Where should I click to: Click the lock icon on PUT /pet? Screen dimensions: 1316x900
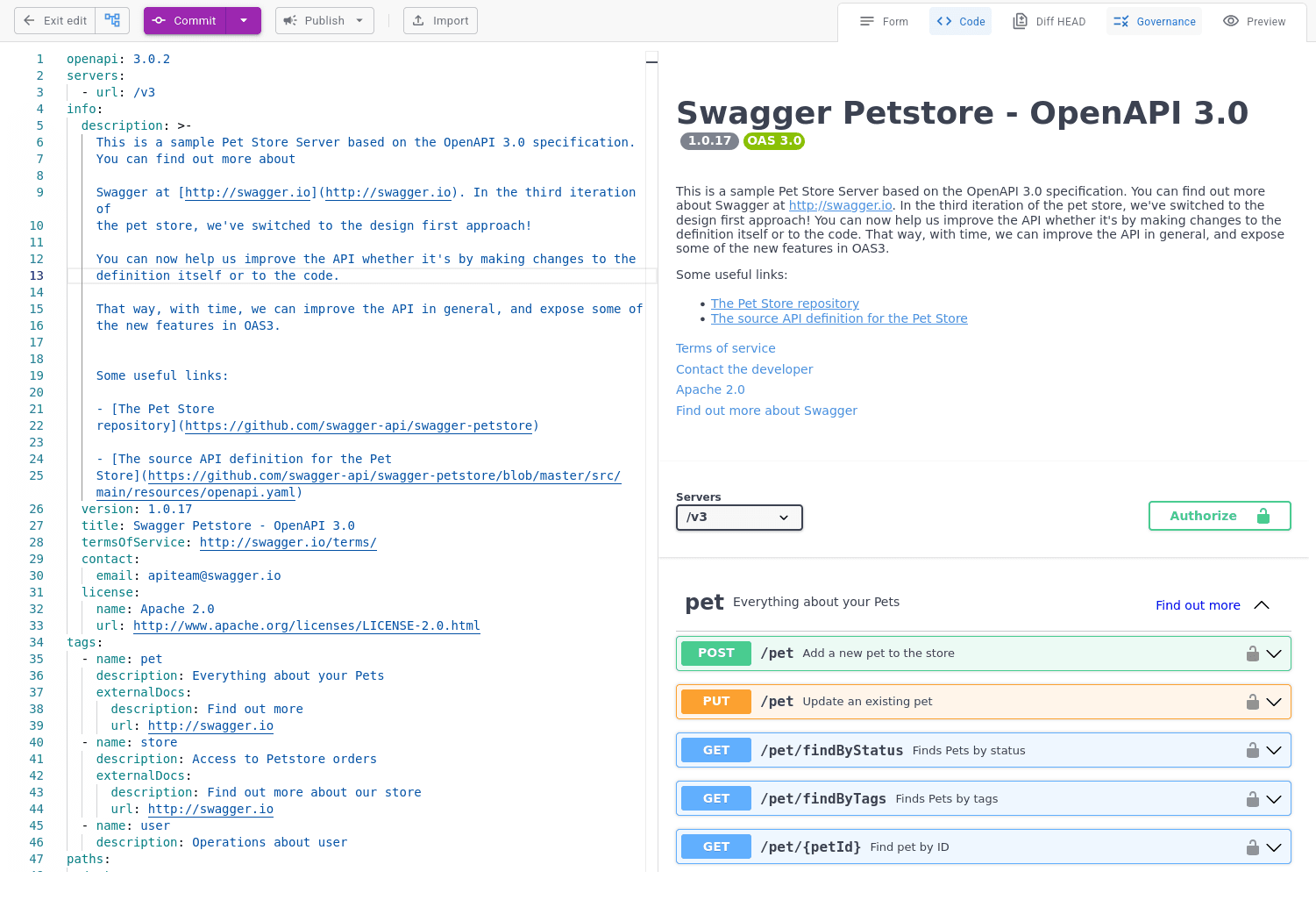[1253, 702]
